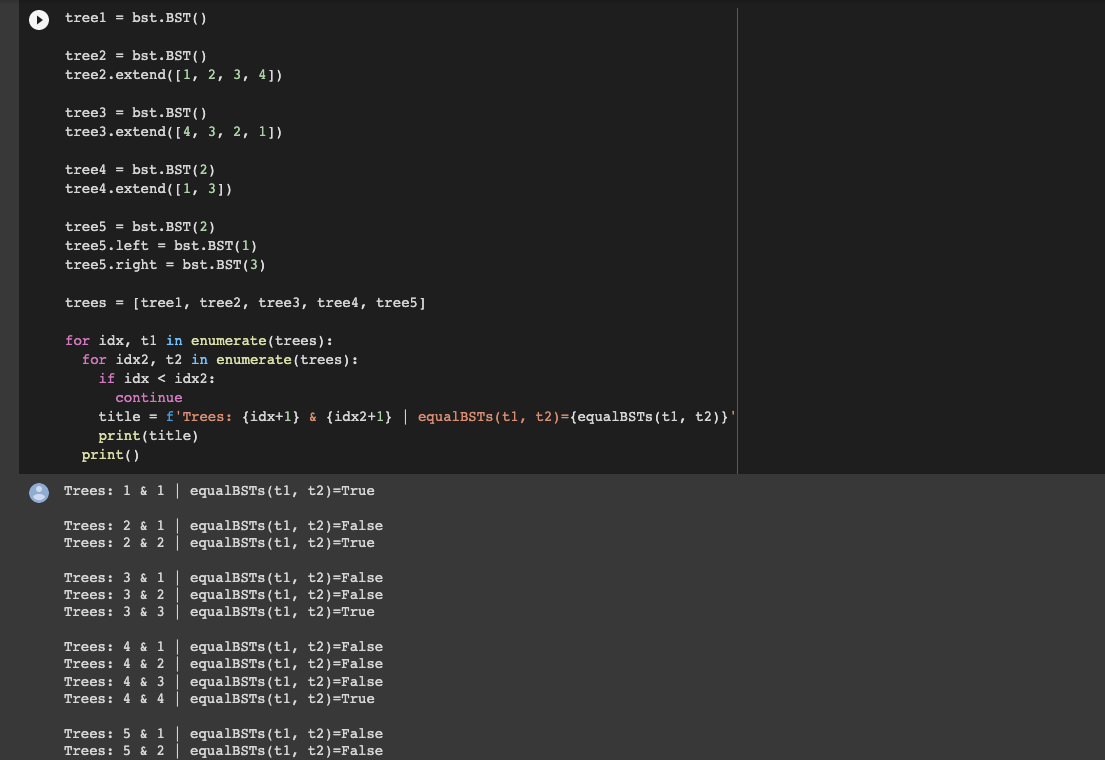
Task: Click the line 'tree3.extend([4, 3, 2, 1])'
Action: pyautogui.click(x=173, y=132)
